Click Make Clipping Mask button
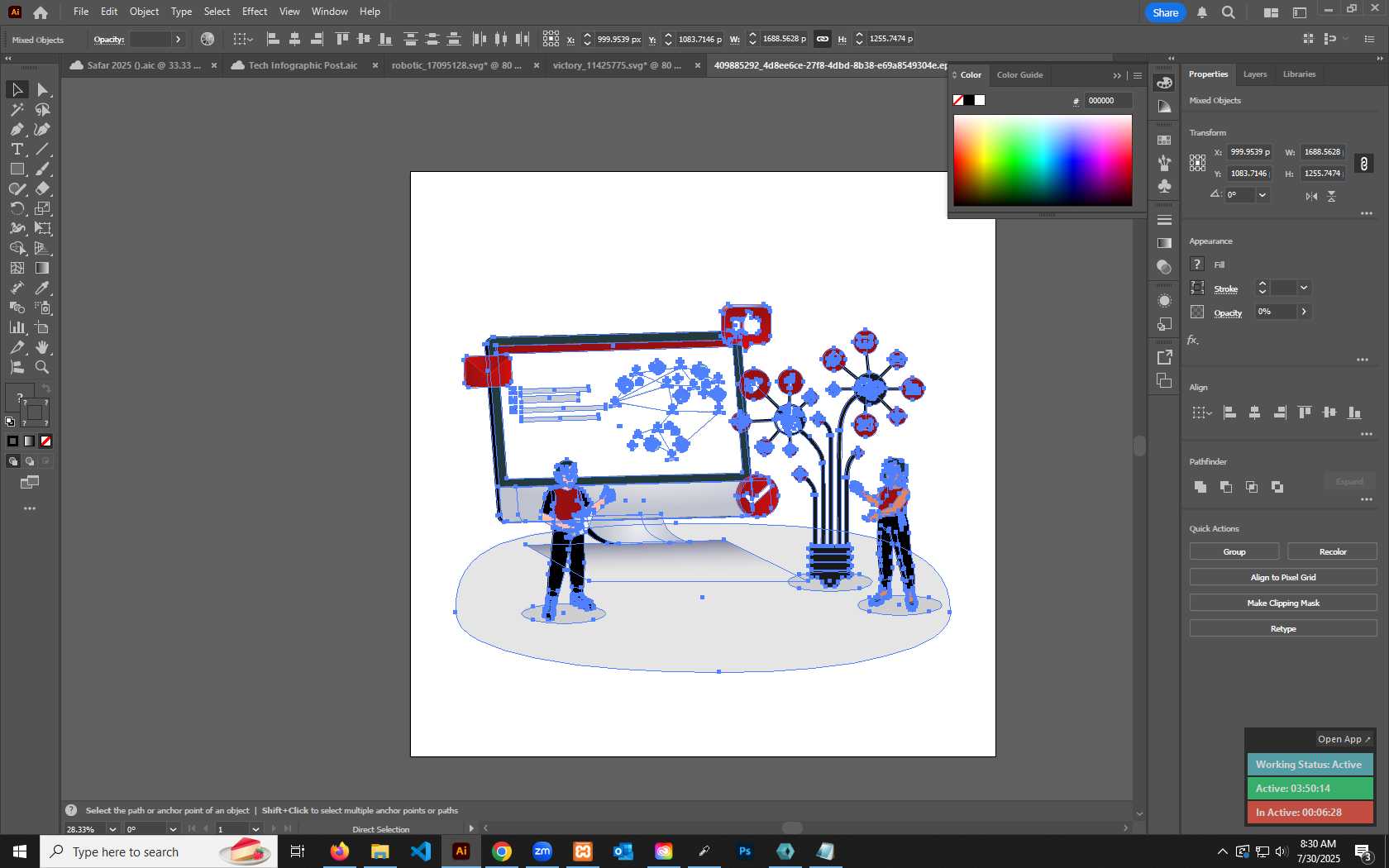Screen dimensions: 1389x868 [x=1283, y=603]
